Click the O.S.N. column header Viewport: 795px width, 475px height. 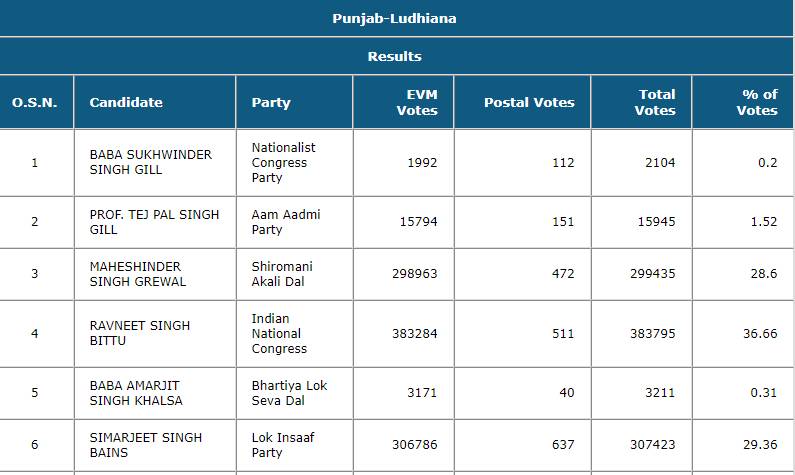coord(35,102)
